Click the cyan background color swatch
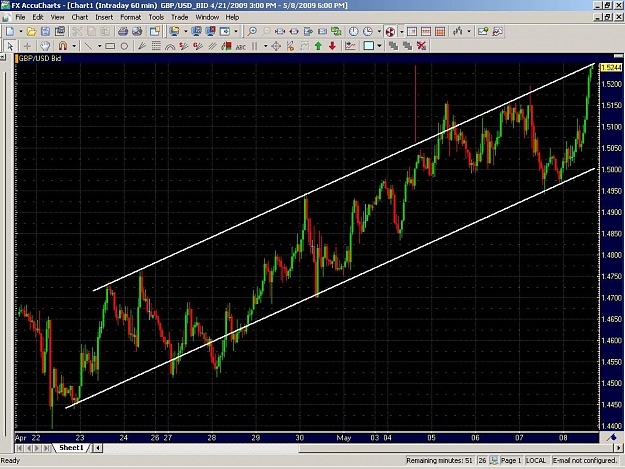The height and width of the screenshot is (469, 625). click(x=369, y=46)
